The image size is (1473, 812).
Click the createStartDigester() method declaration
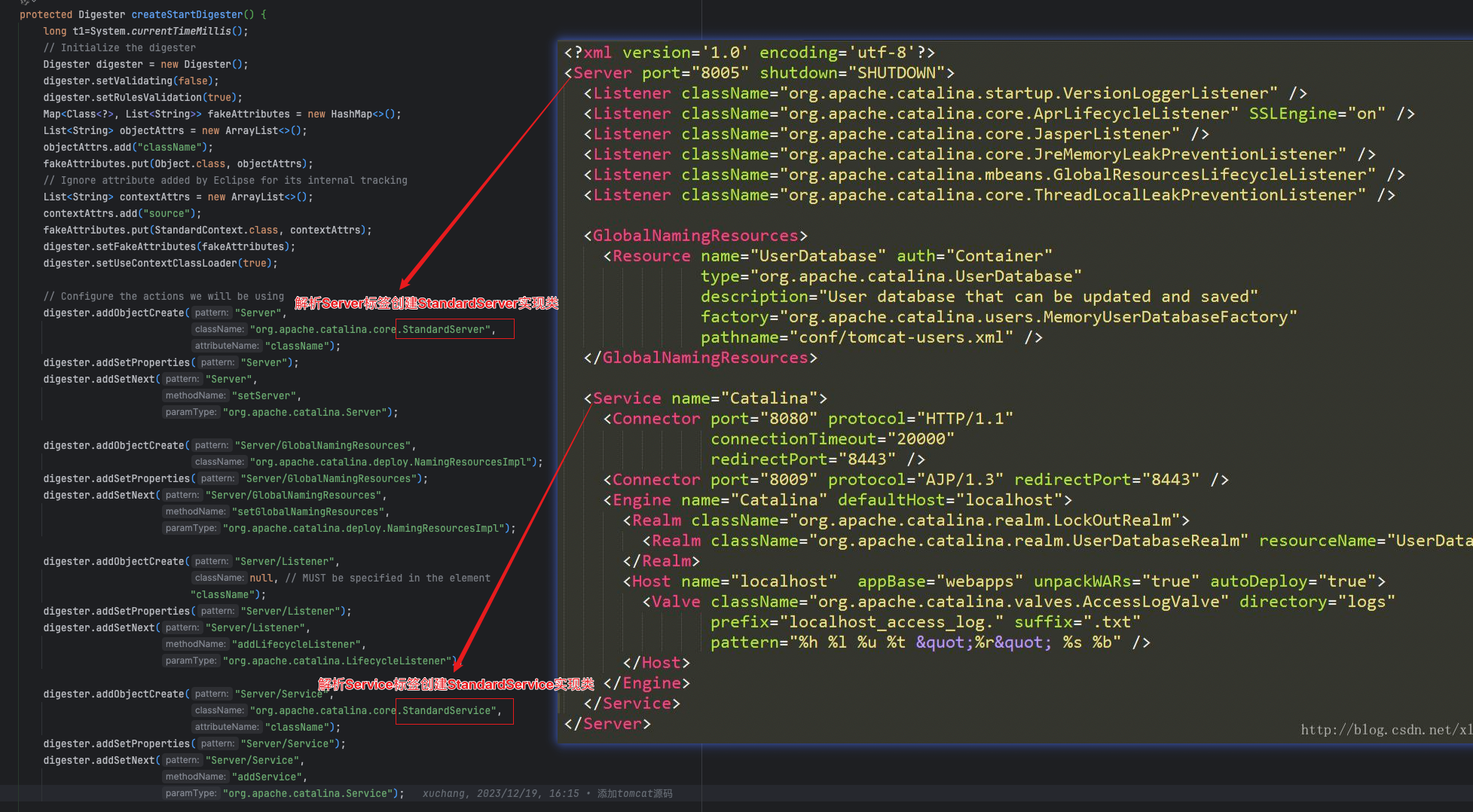[x=142, y=14]
